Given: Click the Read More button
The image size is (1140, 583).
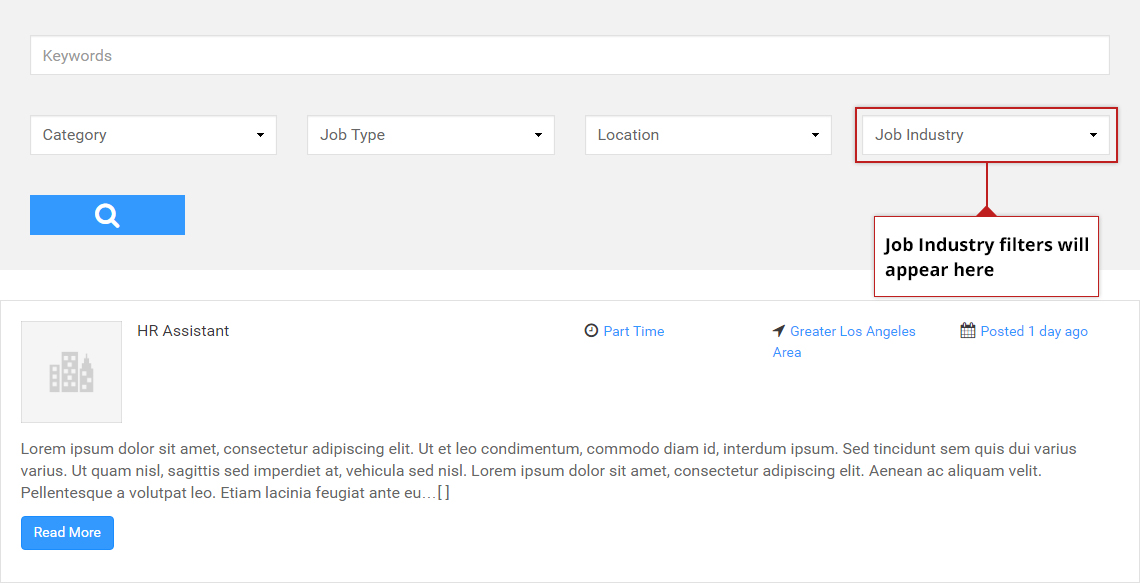Looking at the screenshot, I should [x=67, y=532].
